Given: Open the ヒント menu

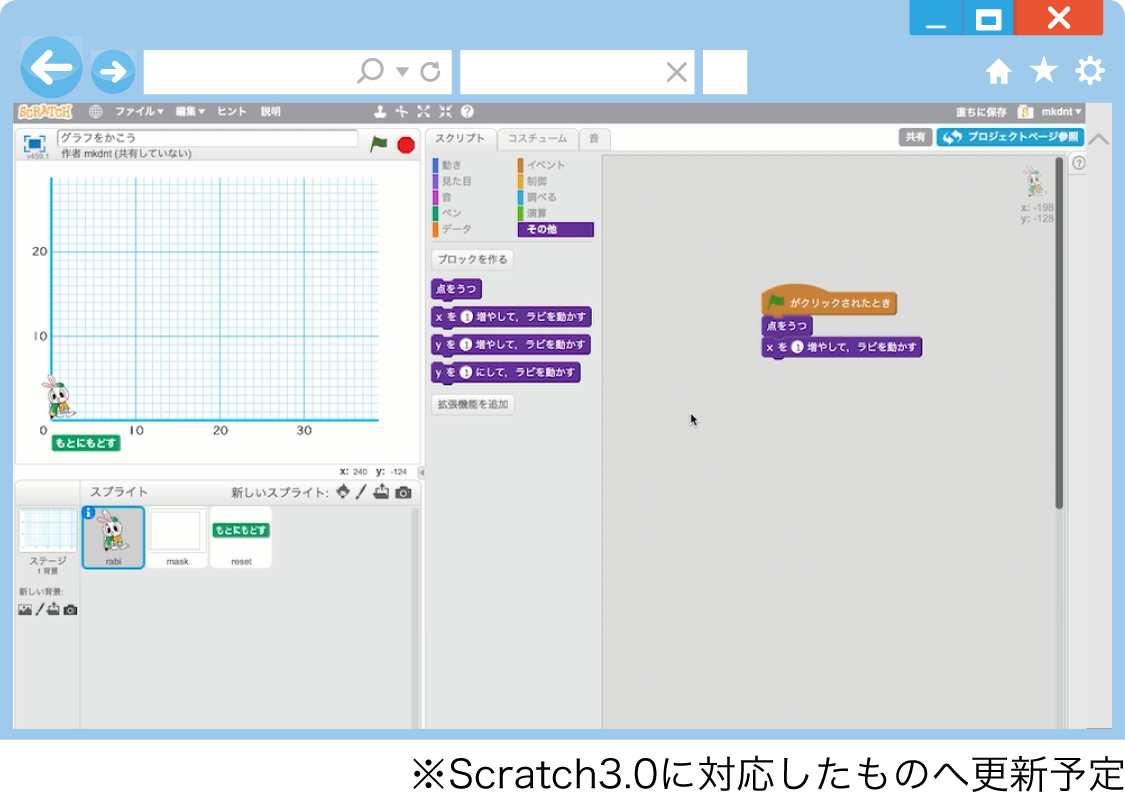Looking at the screenshot, I should pos(232,112).
